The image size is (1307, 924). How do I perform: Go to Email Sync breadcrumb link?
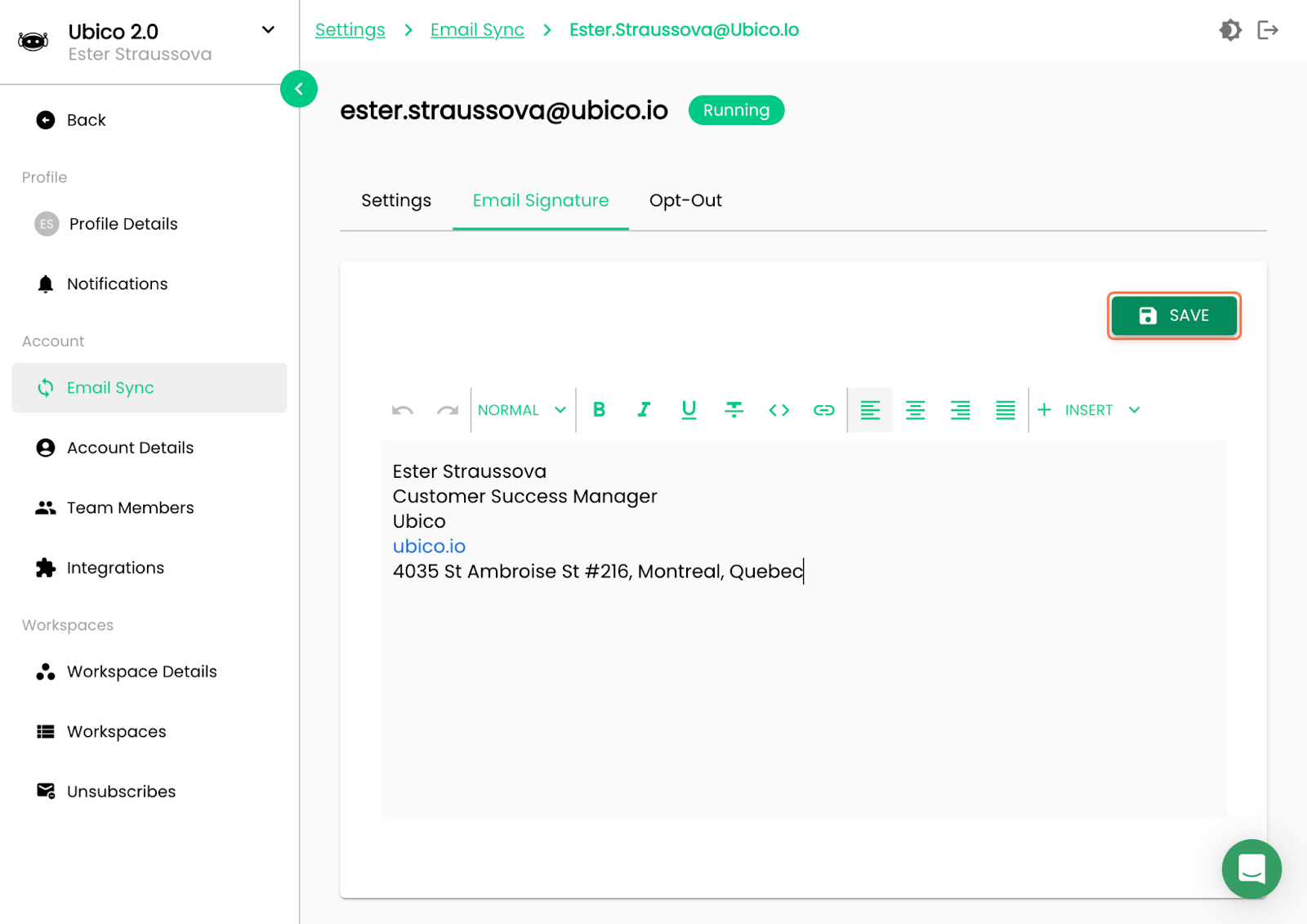coord(477,30)
